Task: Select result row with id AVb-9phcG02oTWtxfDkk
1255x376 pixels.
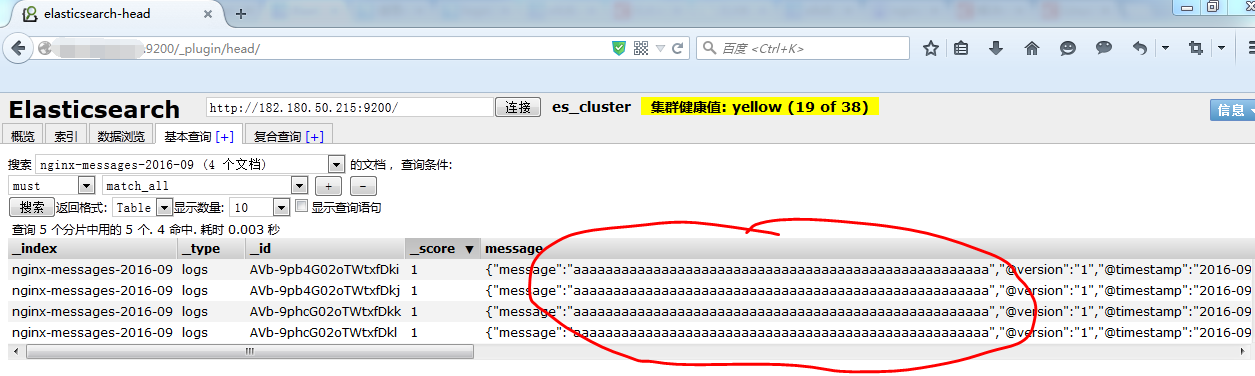Action: pyautogui.click(x=630, y=311)
